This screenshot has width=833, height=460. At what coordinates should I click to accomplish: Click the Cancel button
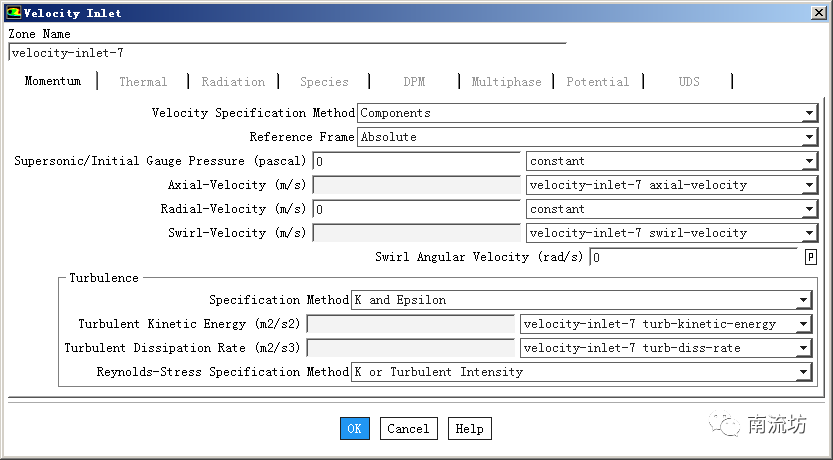[408, 429]
